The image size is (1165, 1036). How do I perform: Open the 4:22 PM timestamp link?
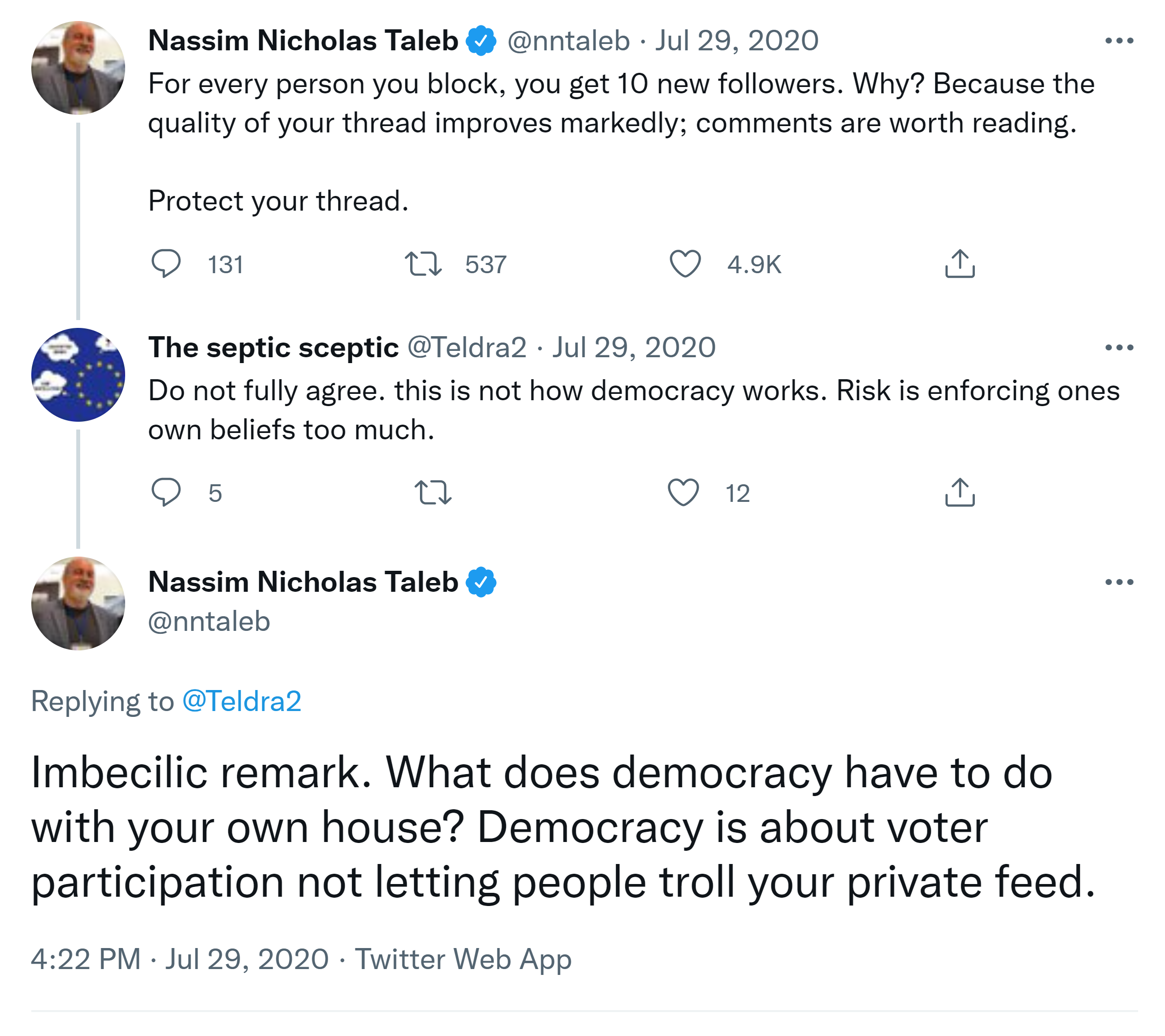coord(86,959)
